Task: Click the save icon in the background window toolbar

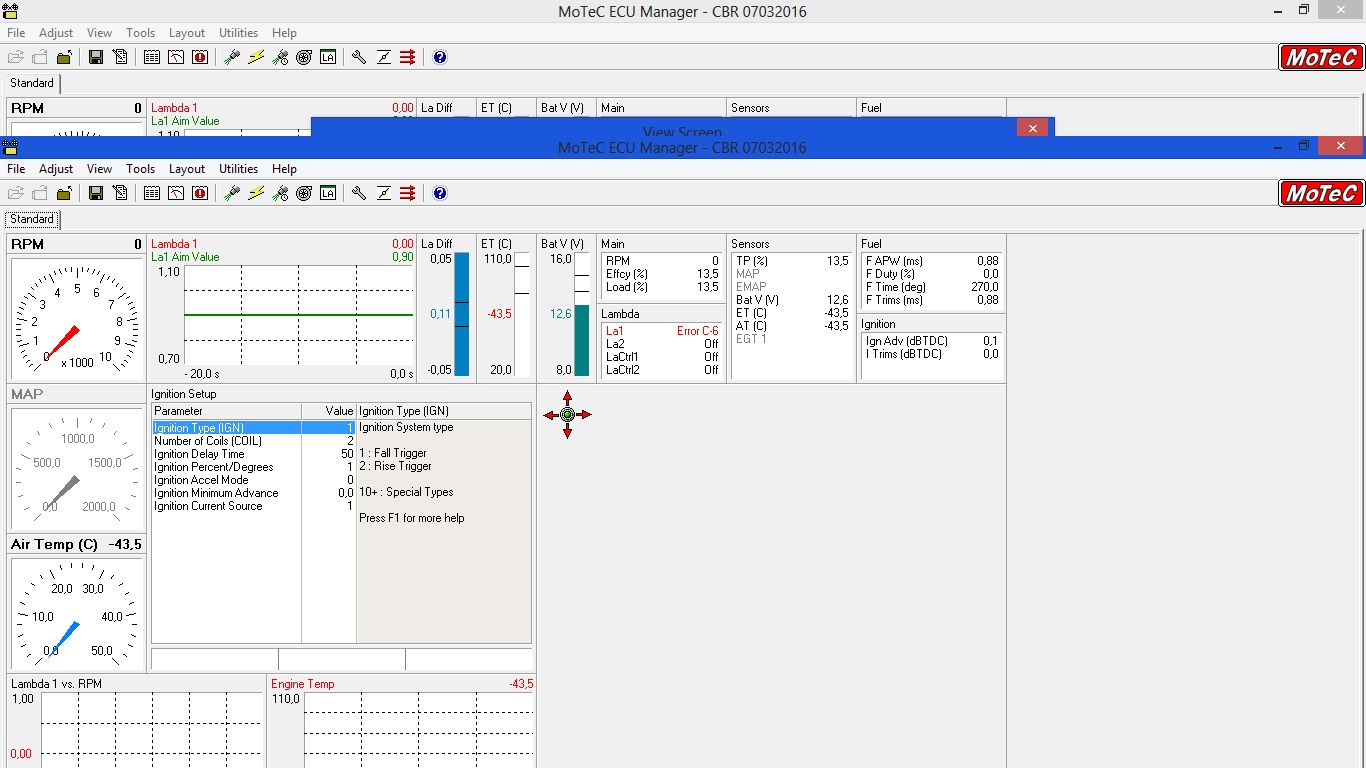Action: pyautogui.click(x=96, y=57)
